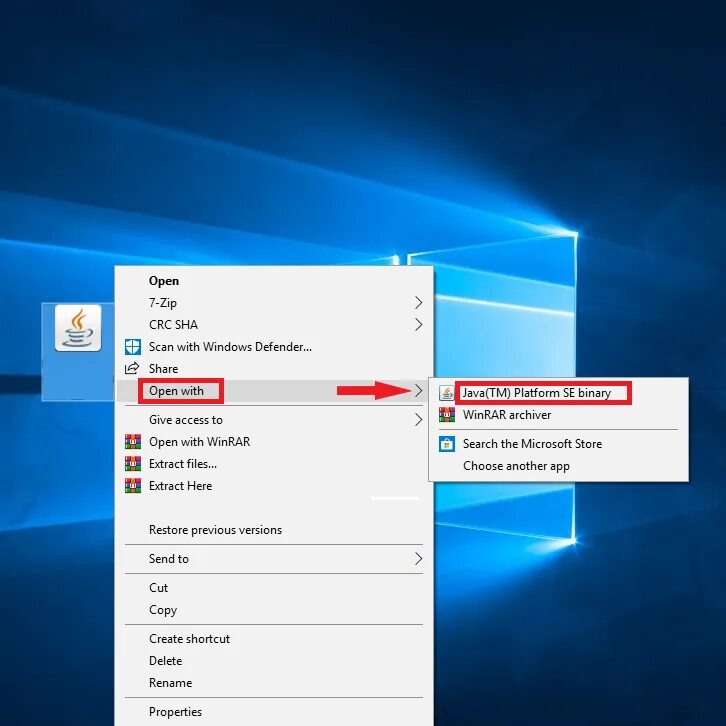726x726 pixels.
Task: Select Choose another app
Action: (x=558, y=466)
